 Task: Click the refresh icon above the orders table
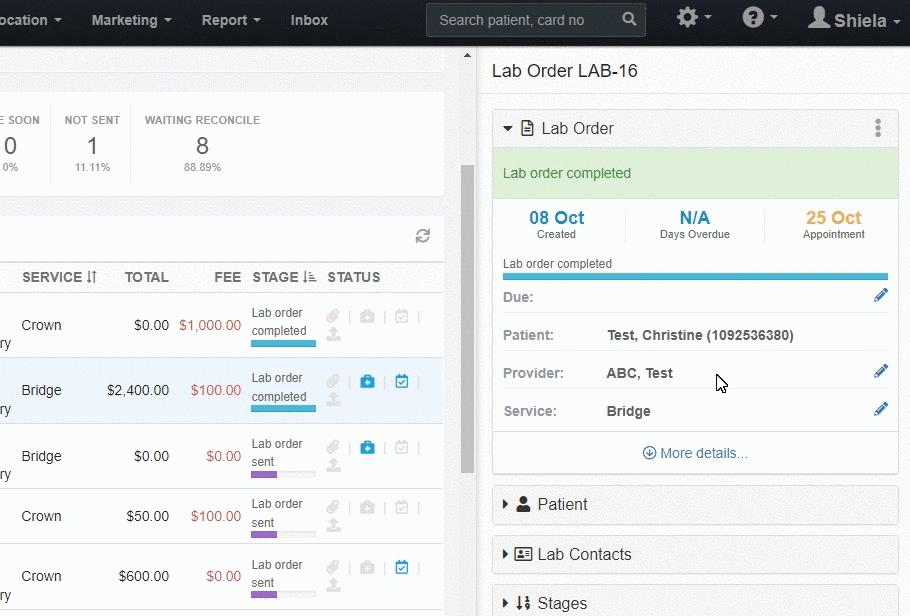pyautogui.click(x=422, y=236)
